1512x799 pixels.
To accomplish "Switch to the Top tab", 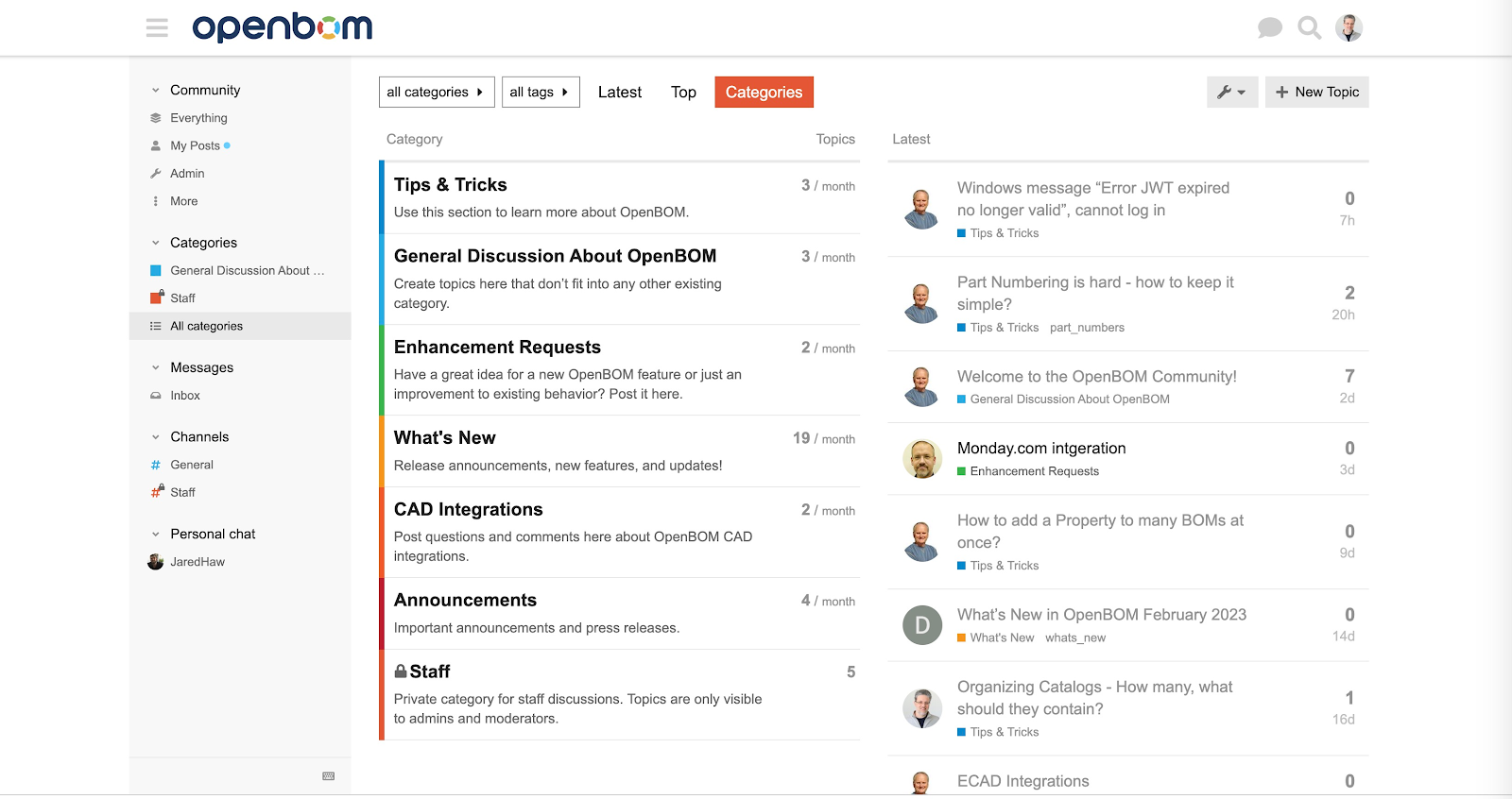I will 683,92.
